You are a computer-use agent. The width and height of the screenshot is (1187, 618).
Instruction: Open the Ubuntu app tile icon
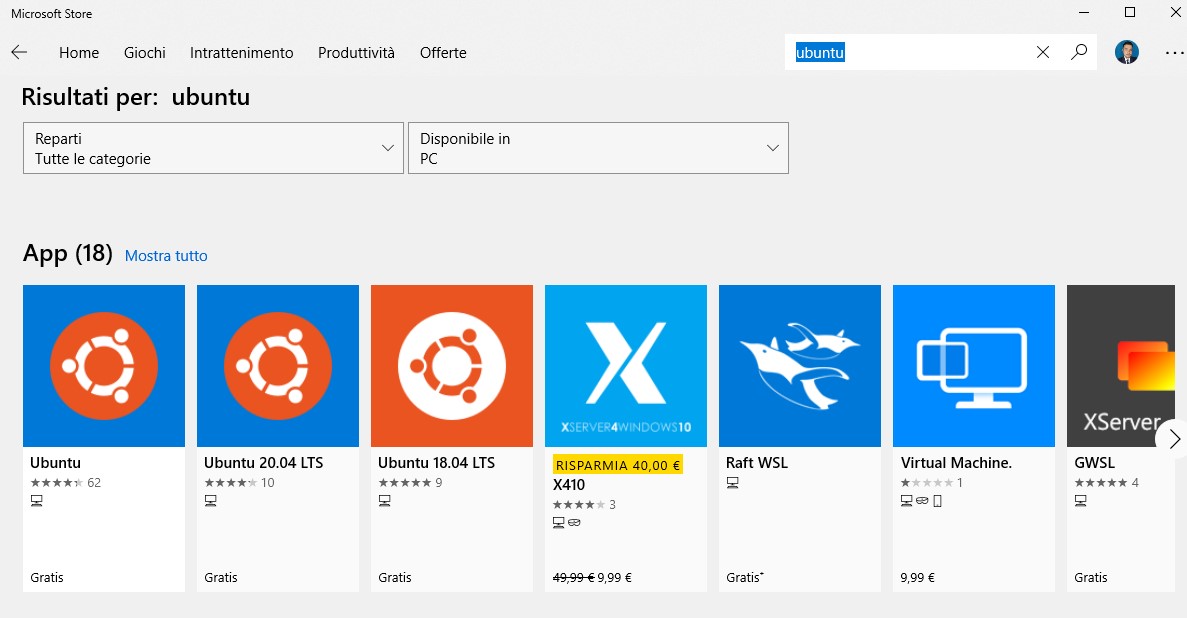point(104,366)
